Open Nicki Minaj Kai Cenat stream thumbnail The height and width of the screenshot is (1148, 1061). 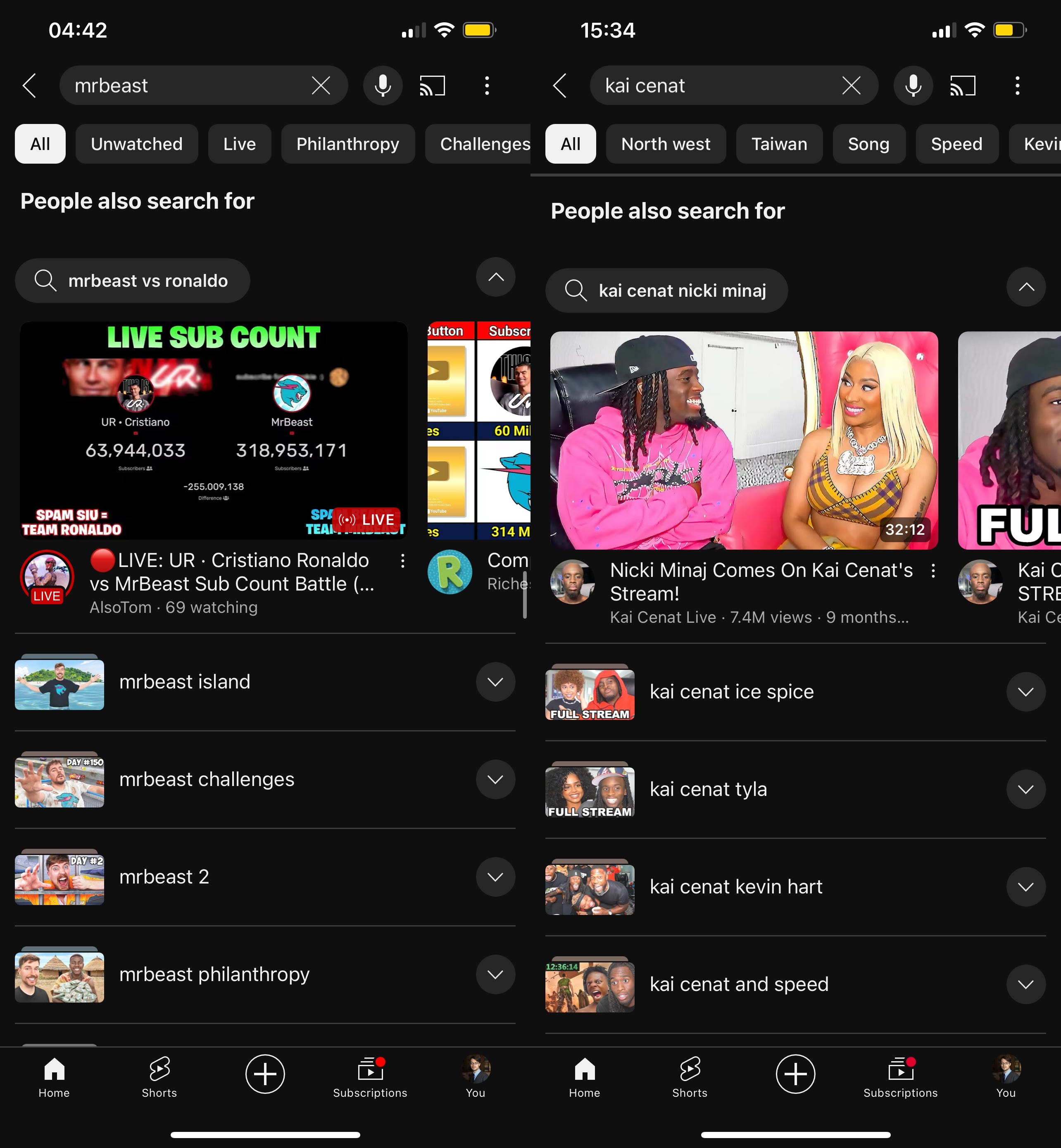[744, 441]
